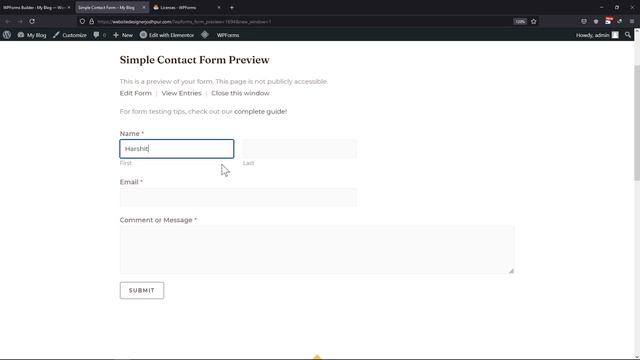Screen dimensions: 640x360
Task: Reset the 120% zoom level indicator
Action: (520, 21)
